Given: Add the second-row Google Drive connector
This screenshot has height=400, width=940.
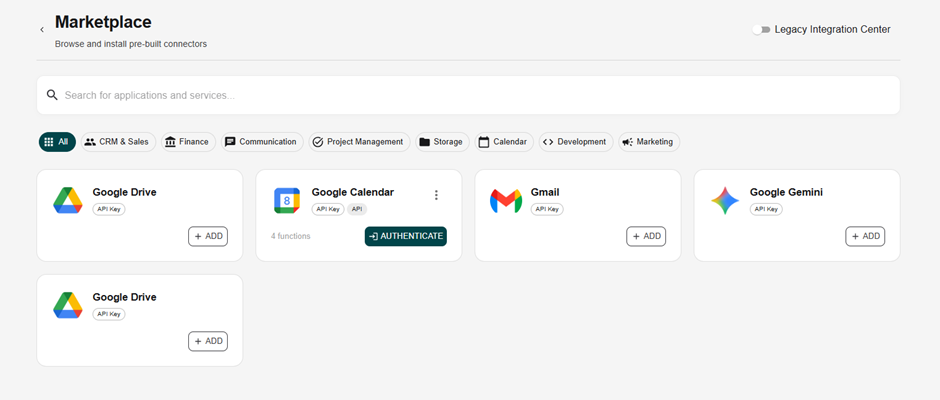Looking at the screenshot, I should click(208, 341).
